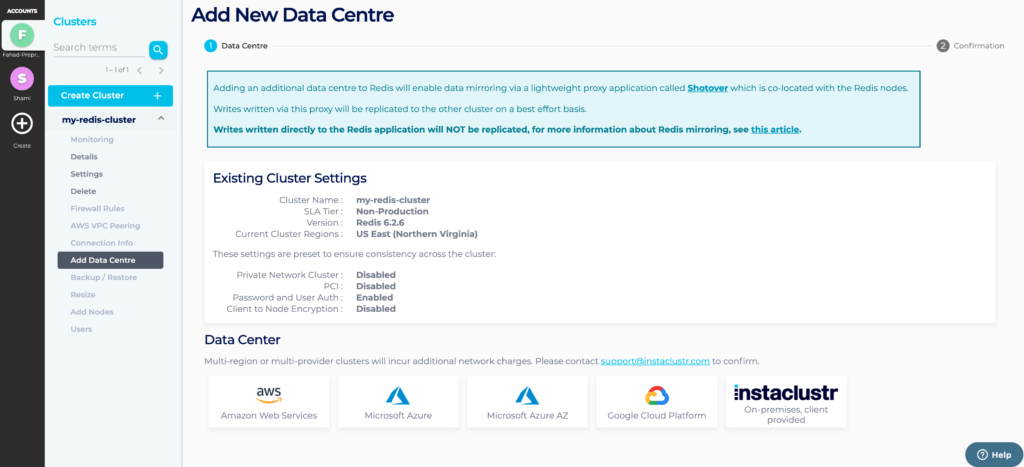This screenshot has height=467, width=1024.
Task: Collapse the my-redis-cluster tree item
Action: [160, 119]
